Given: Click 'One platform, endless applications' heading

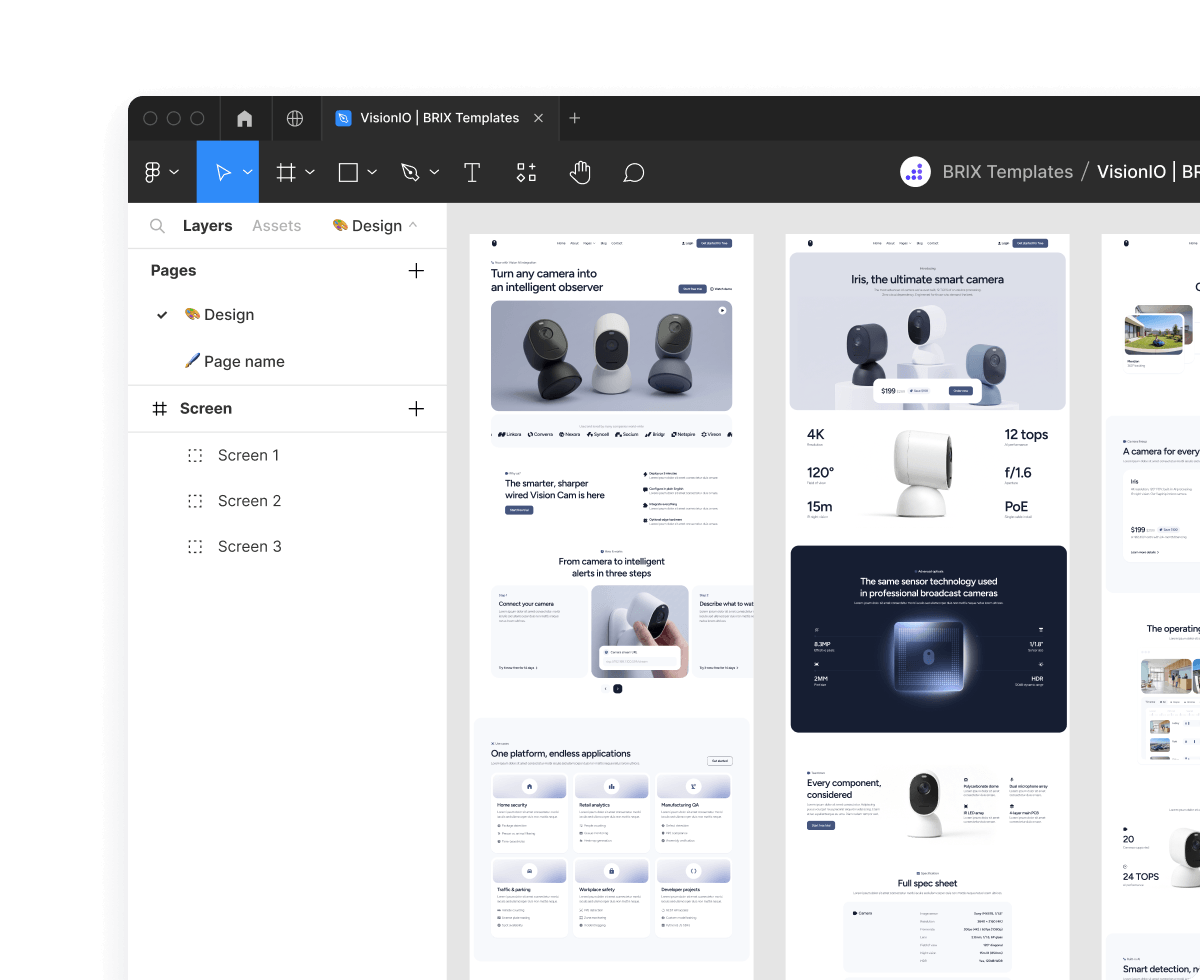Looking at the screenshot, I should coord(561,753).
